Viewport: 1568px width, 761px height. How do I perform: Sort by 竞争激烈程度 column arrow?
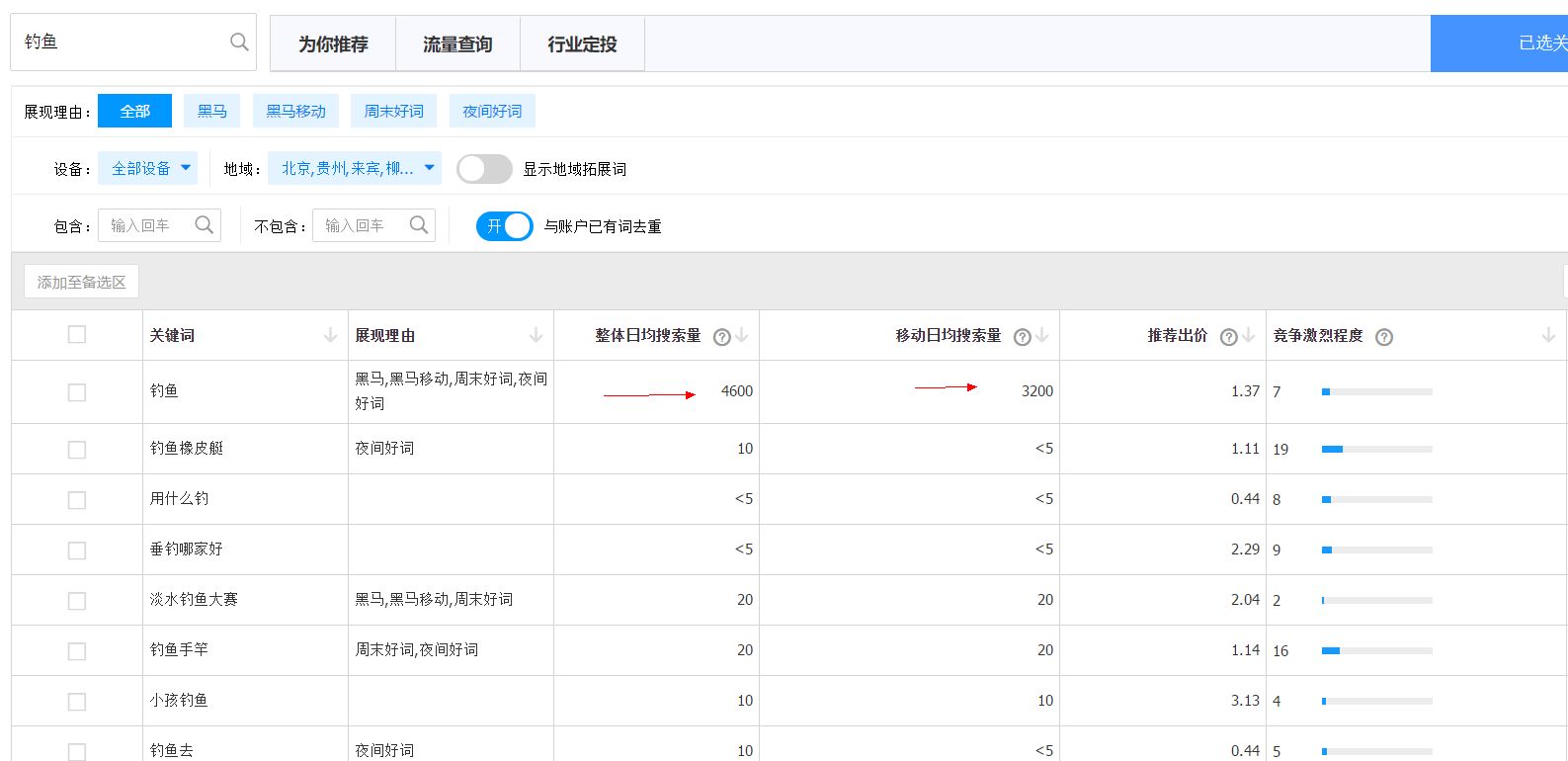[1548, 336]
